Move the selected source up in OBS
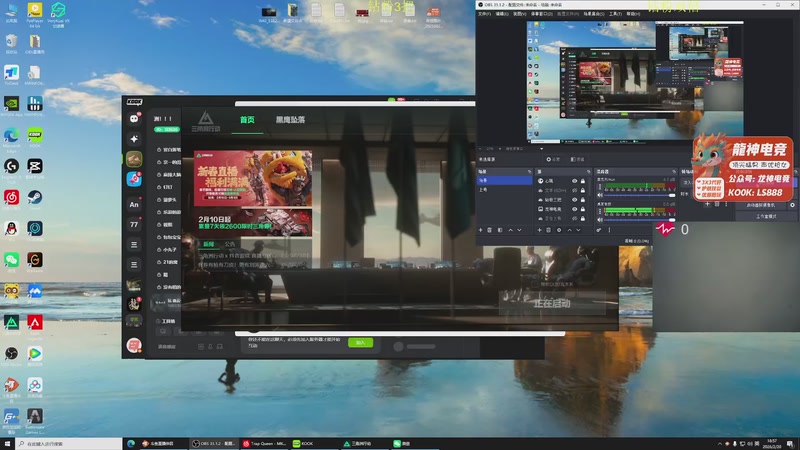This screenshot has height=450, width=800. pos(569,230)
